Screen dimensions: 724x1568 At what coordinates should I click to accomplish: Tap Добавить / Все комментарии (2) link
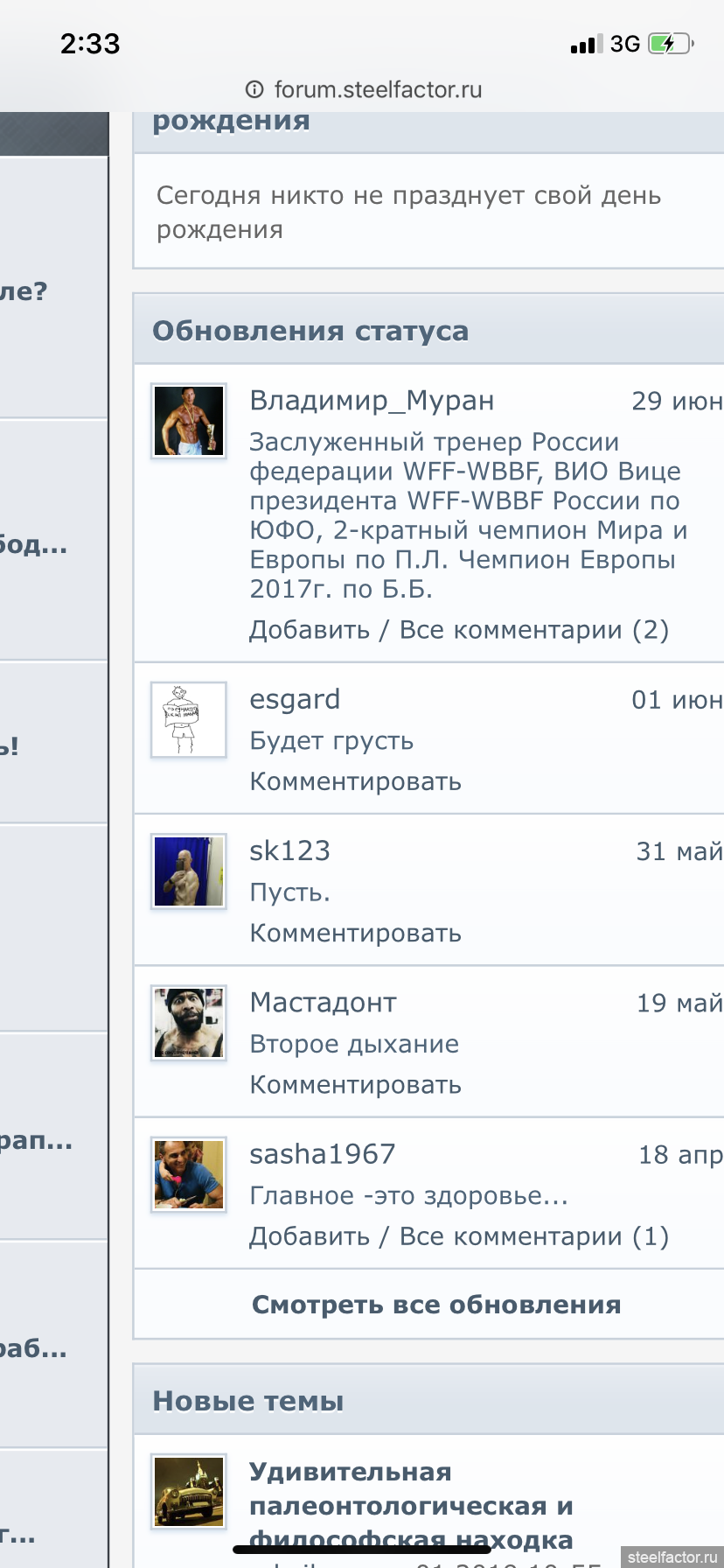pos(459,630)
